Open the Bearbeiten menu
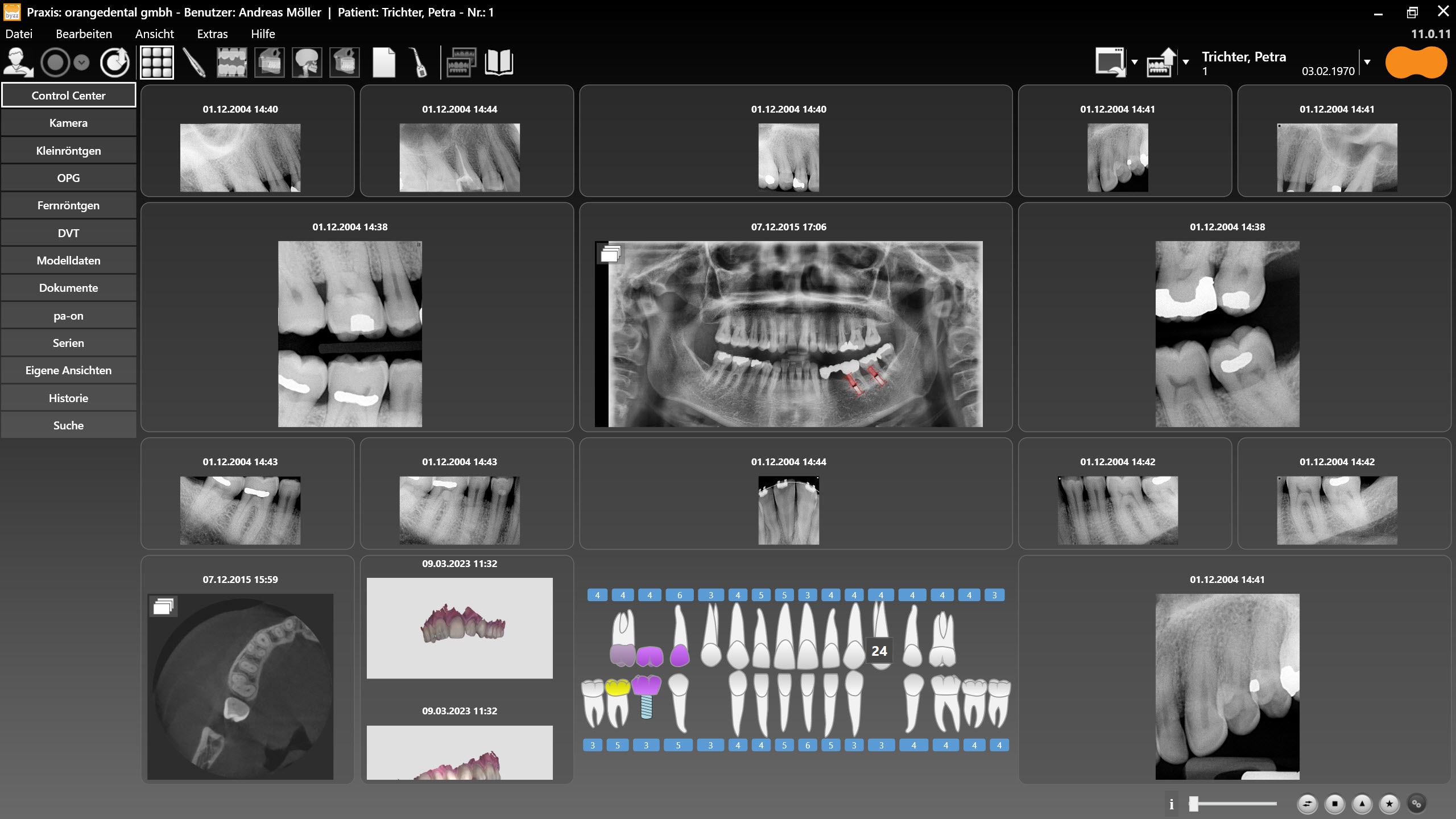1456x819 pixels. [84, 34]
